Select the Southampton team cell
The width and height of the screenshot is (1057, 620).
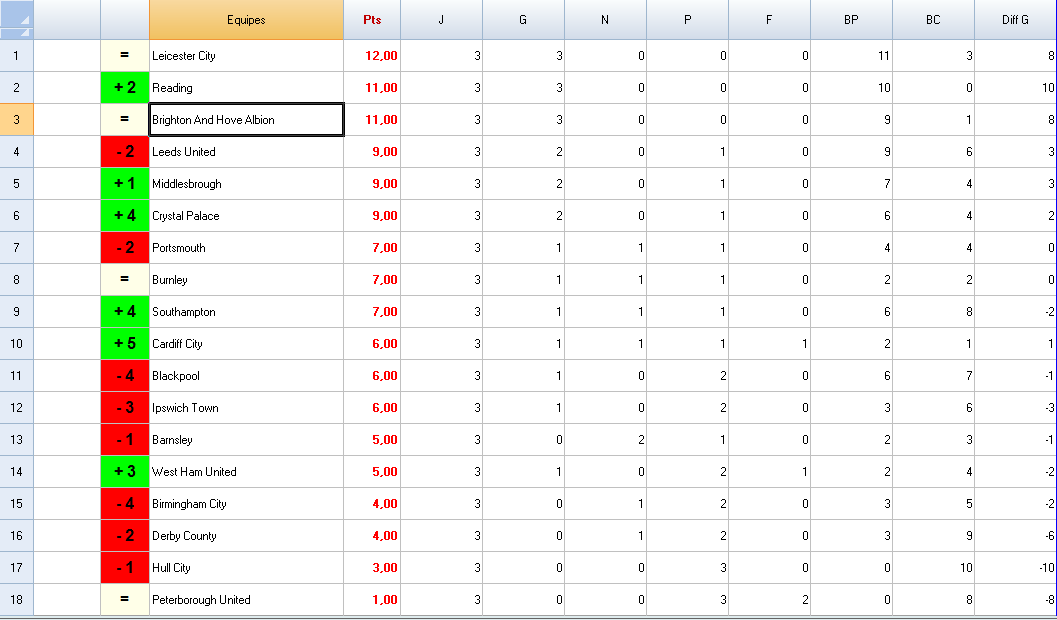pos(246,312)
